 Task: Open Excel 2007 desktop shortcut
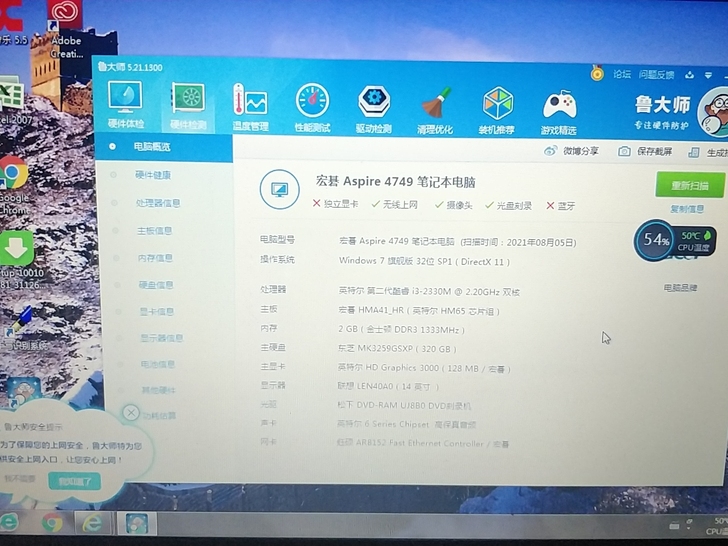[12, 102]
